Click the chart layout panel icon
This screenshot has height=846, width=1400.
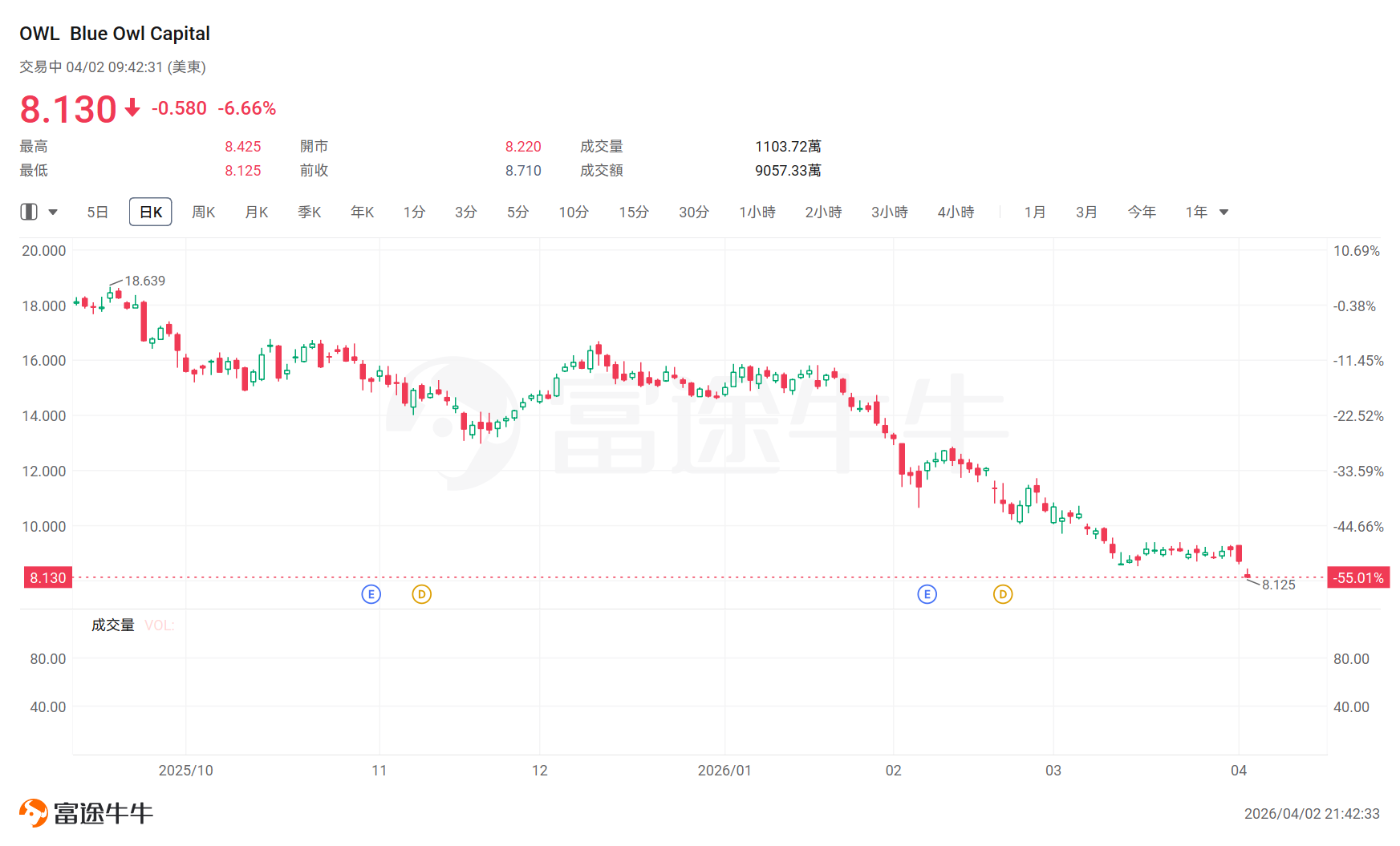[x=29, y=212]
